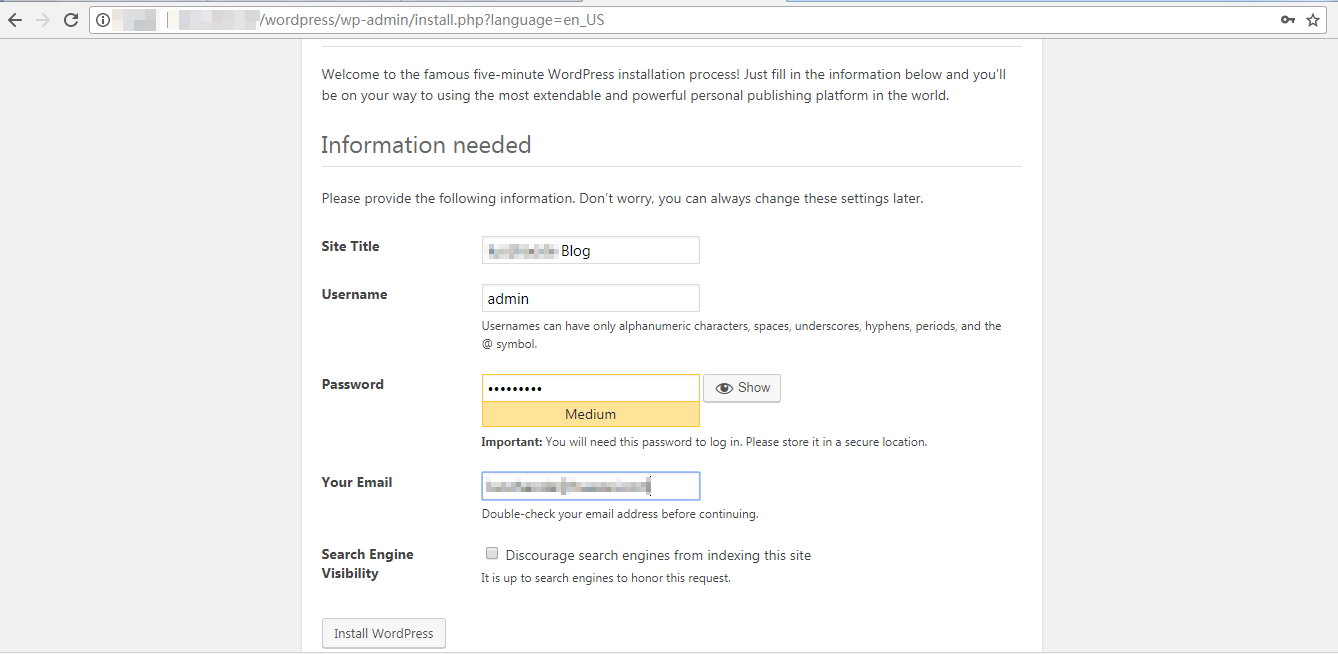The image size is (1338, 654).
Task: Click the 'It is up to search engines' note
Action: point(606,578)
